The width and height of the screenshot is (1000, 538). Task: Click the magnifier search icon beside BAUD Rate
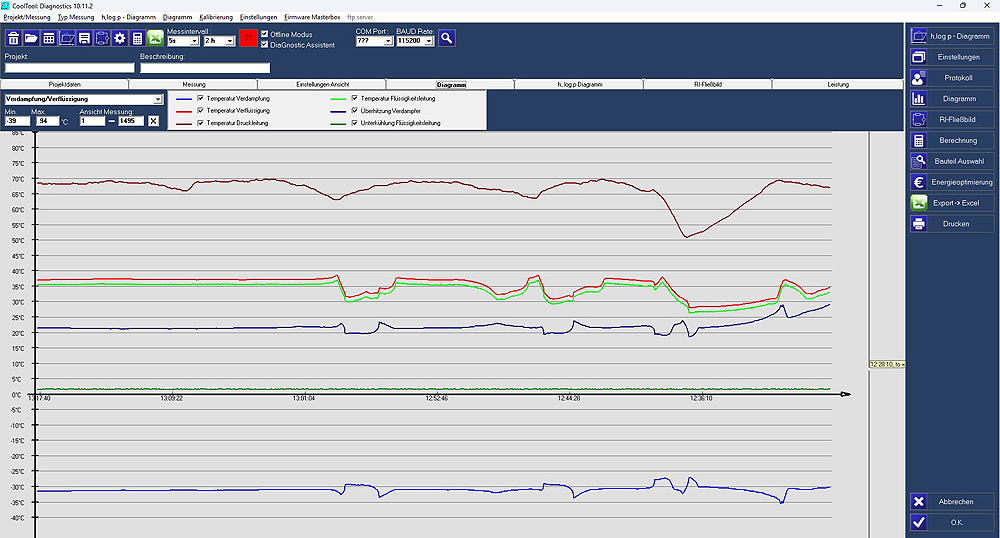pyautogui.click(x=446, y=38)
